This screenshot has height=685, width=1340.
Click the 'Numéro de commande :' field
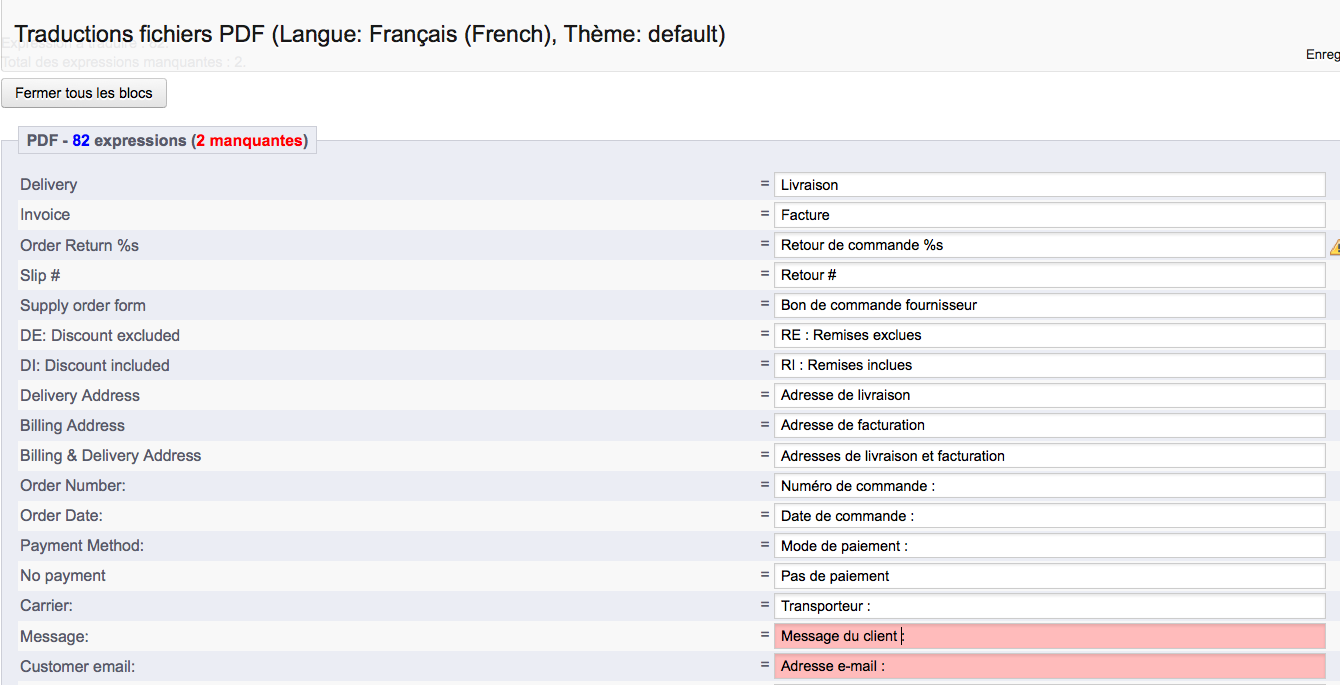tap(1049, 486)
